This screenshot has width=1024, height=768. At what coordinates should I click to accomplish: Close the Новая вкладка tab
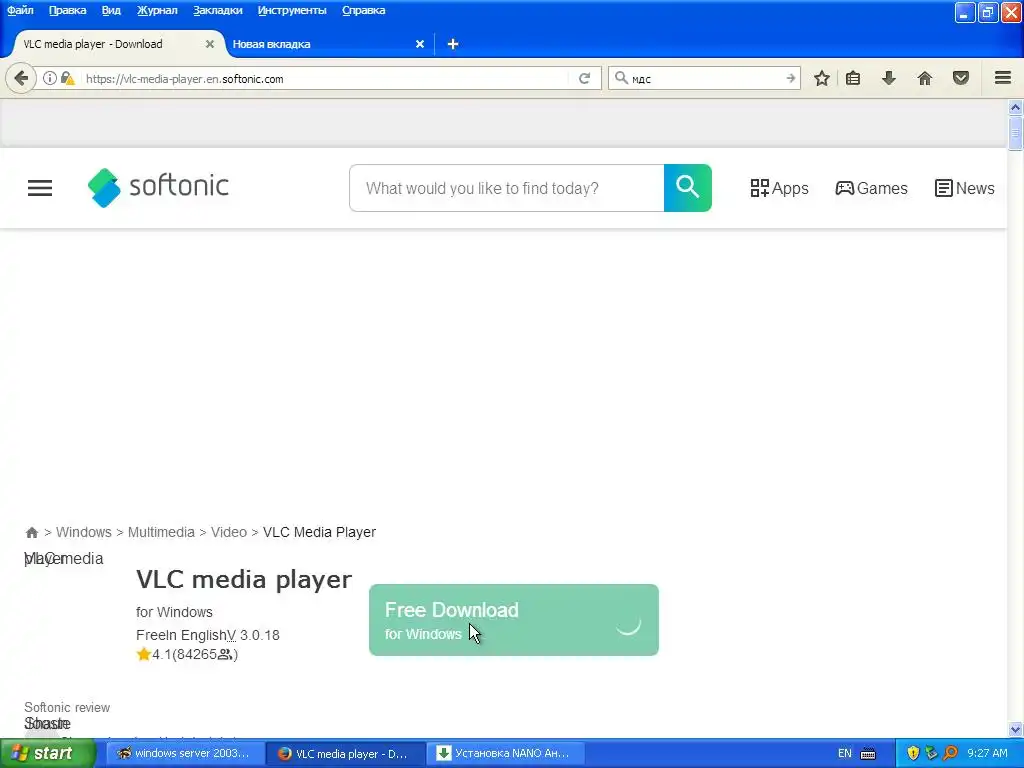[x=420, y=44]
